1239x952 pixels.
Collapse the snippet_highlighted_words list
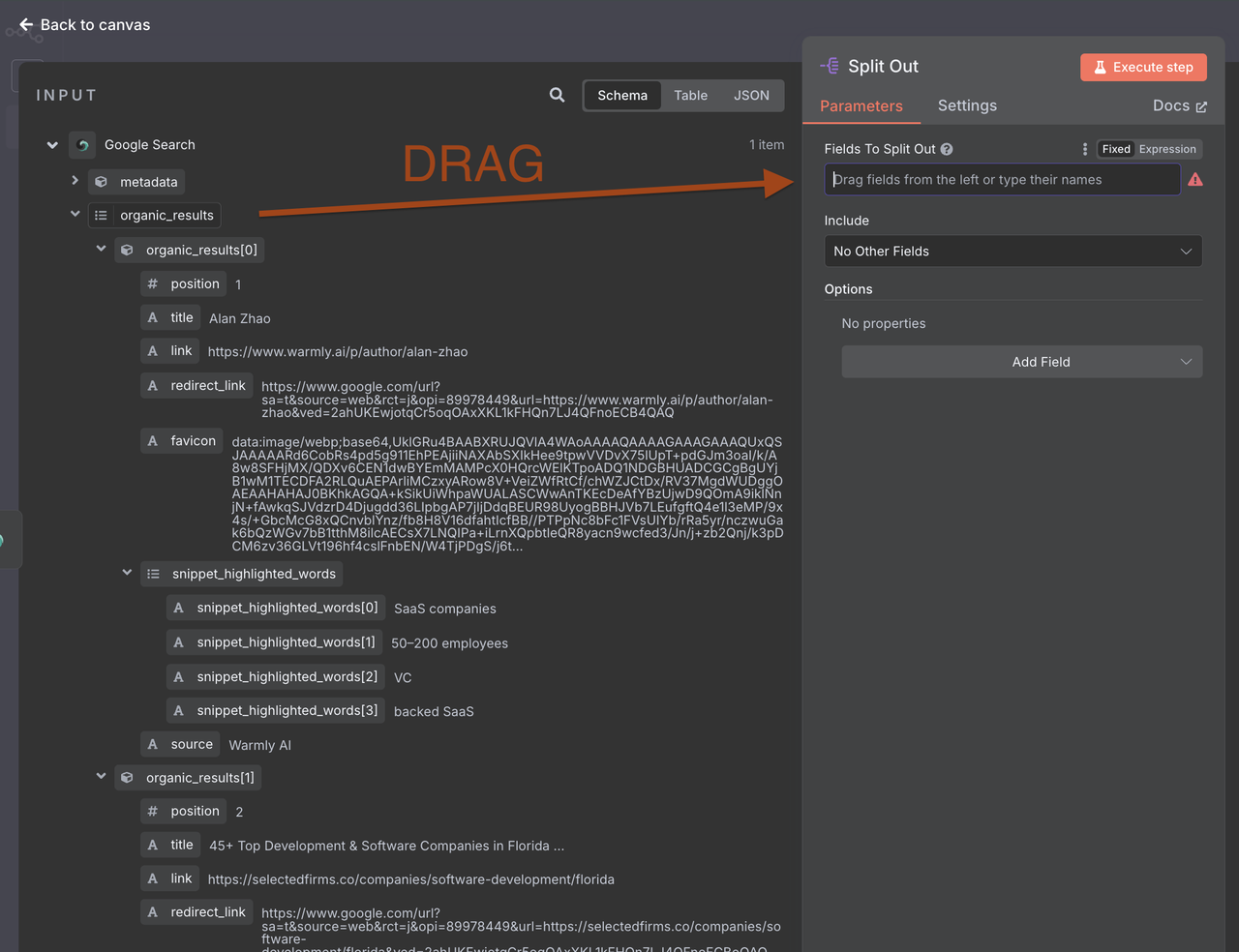click(127, 573)
